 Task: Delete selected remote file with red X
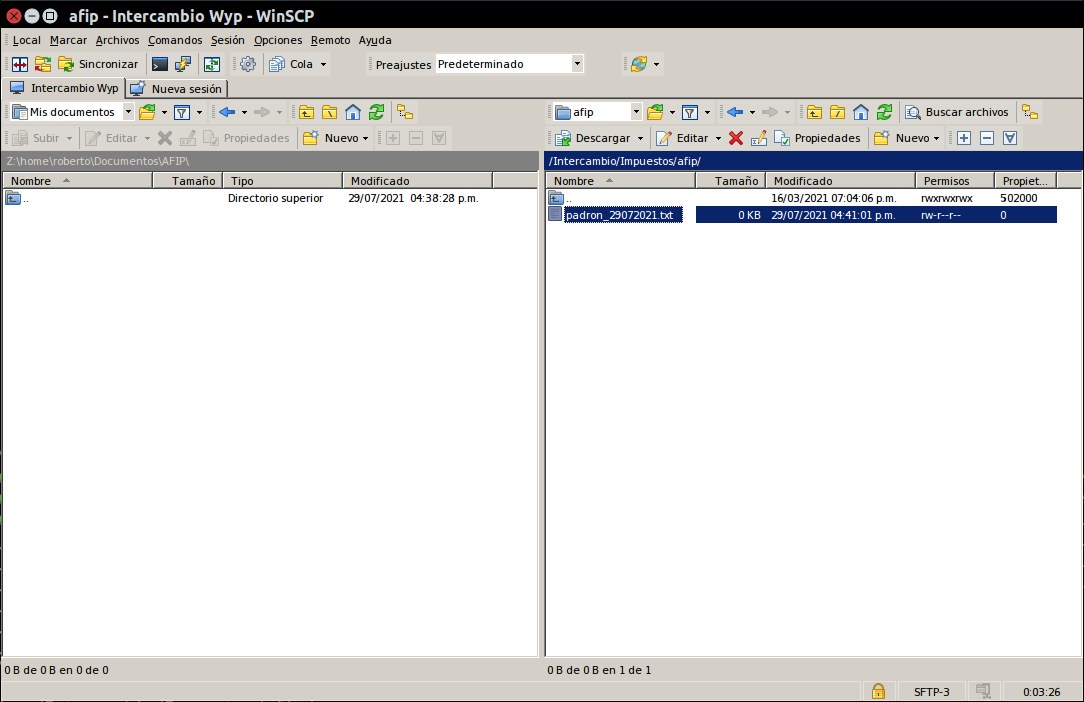point(736,138)
